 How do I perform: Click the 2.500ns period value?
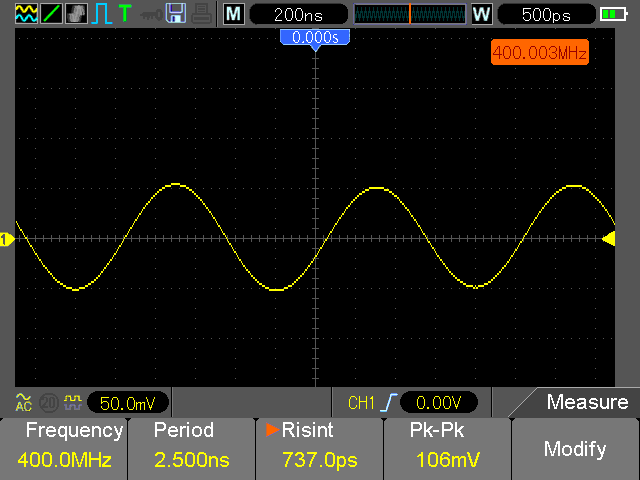[192, 460]
